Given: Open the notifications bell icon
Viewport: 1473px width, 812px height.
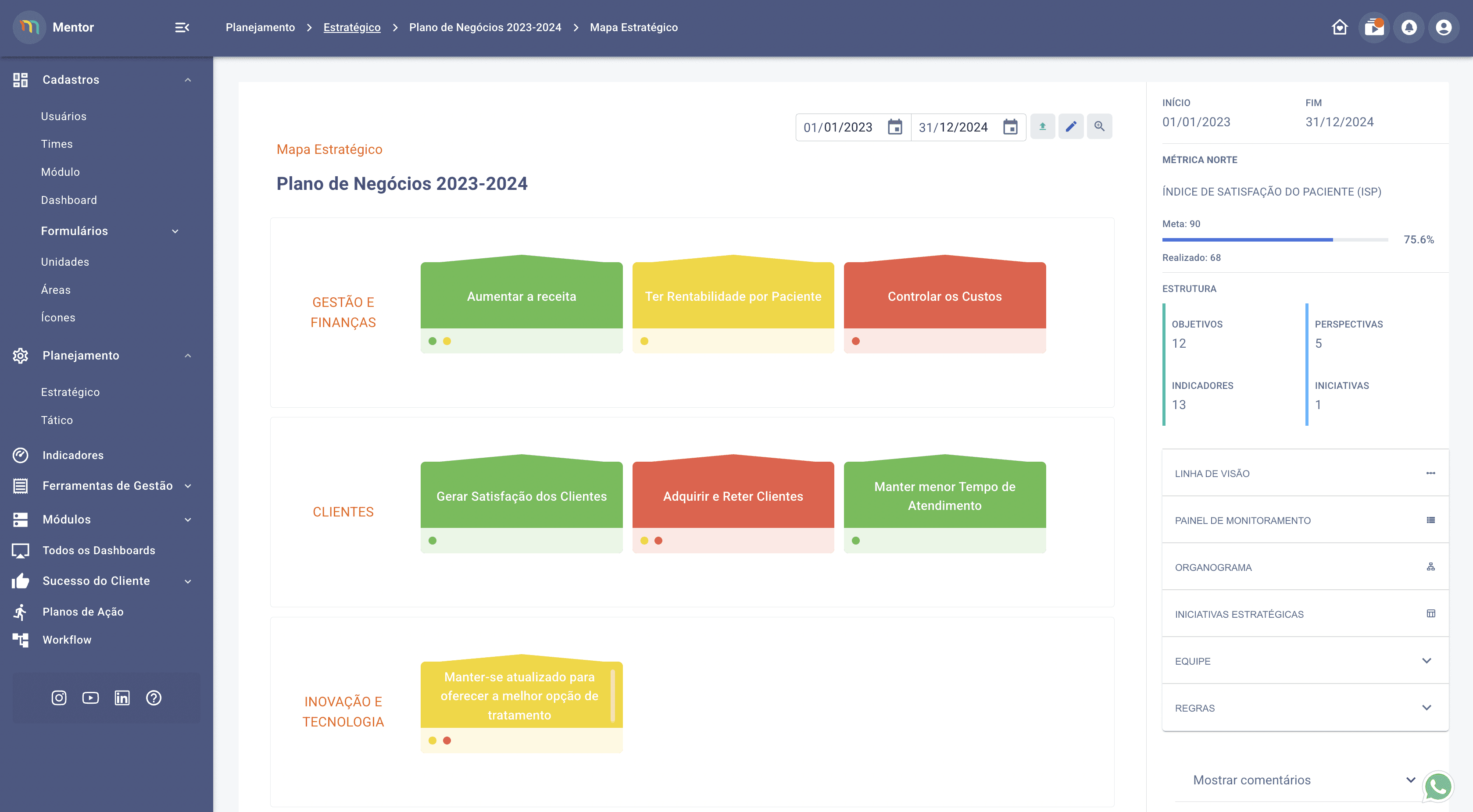Looking at the screenshot, I should [1409, 28].
